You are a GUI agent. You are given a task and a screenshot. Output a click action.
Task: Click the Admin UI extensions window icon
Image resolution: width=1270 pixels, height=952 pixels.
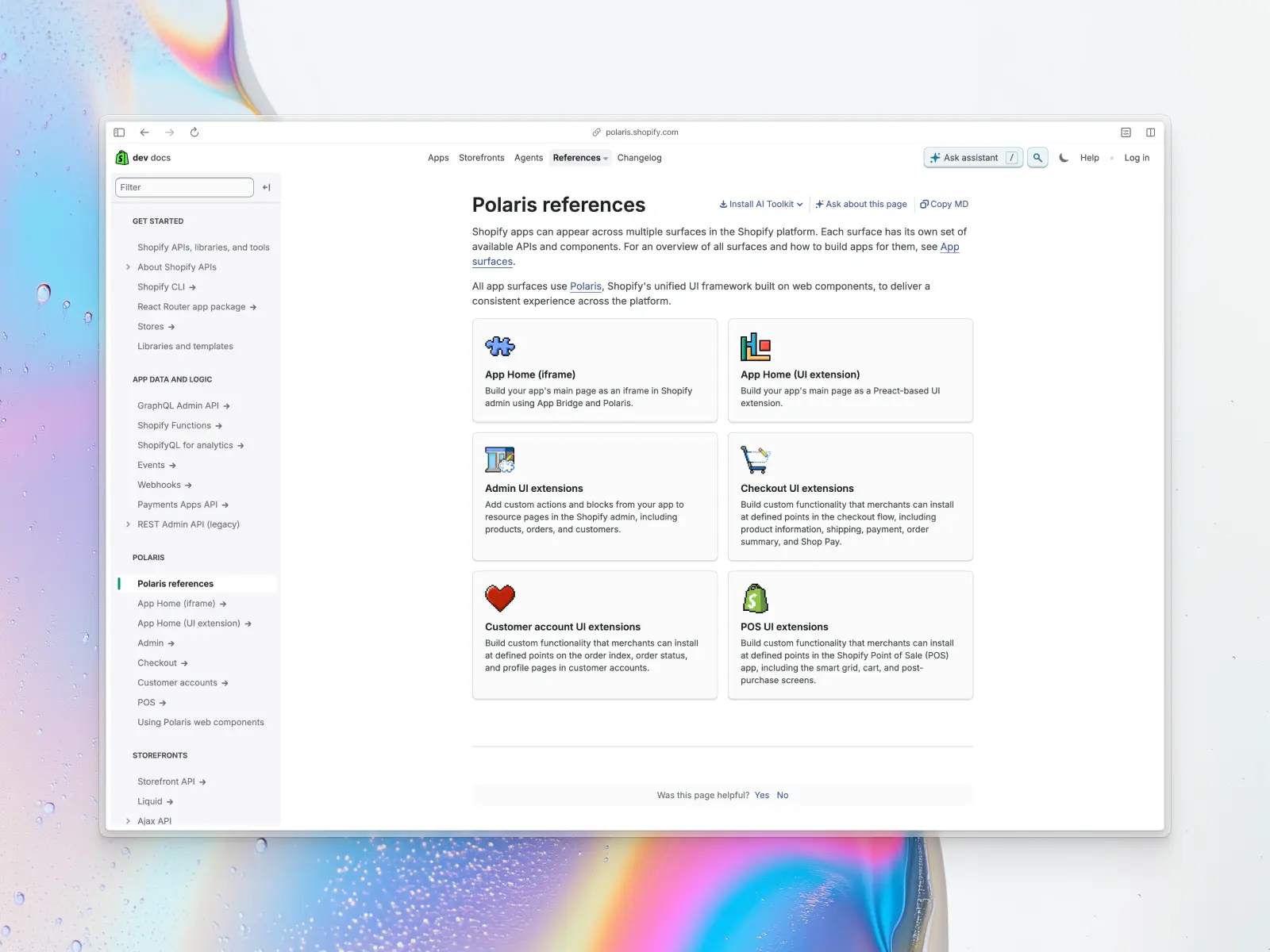(x=500, y=460)
